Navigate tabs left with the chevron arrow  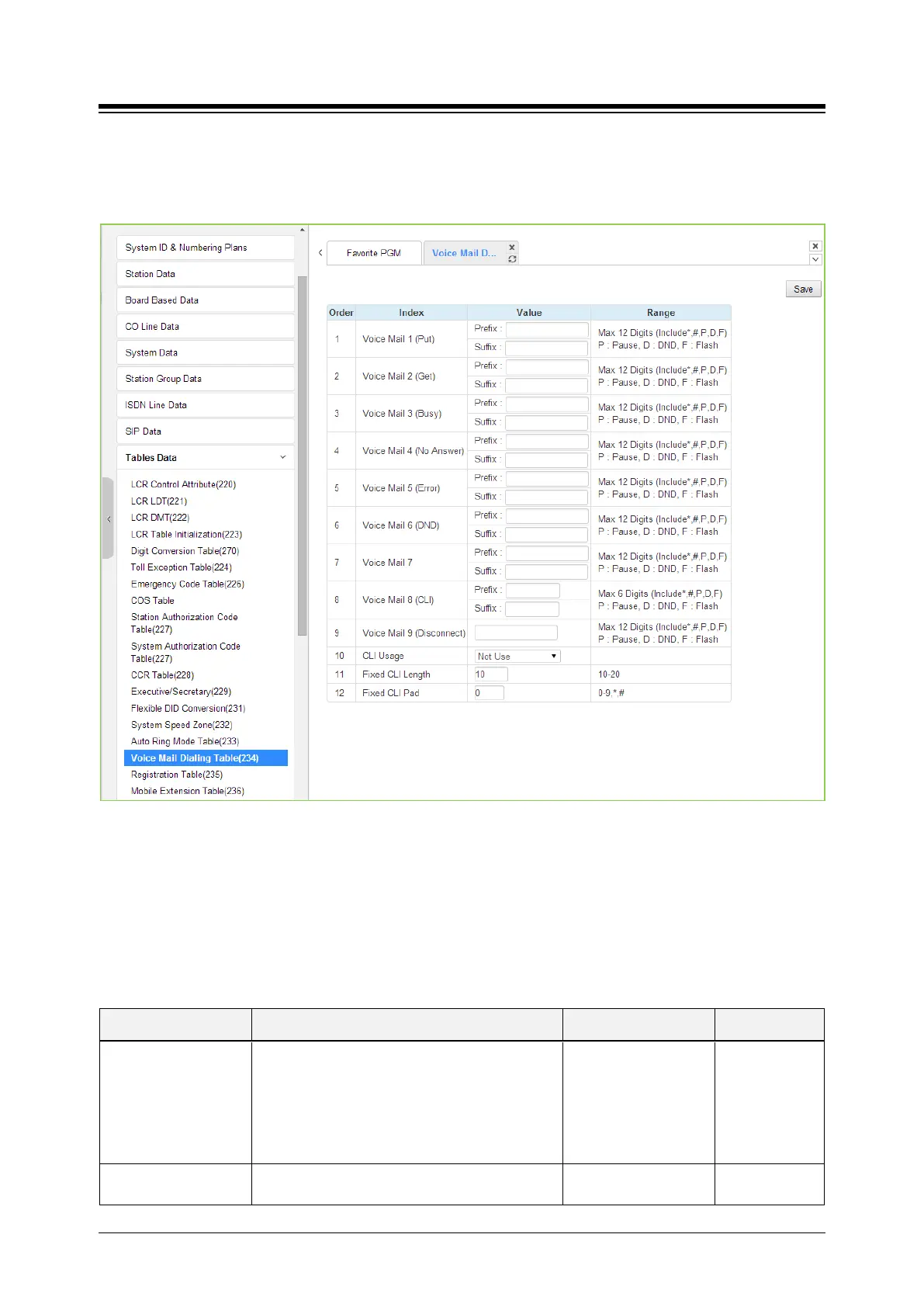point(320,253)
